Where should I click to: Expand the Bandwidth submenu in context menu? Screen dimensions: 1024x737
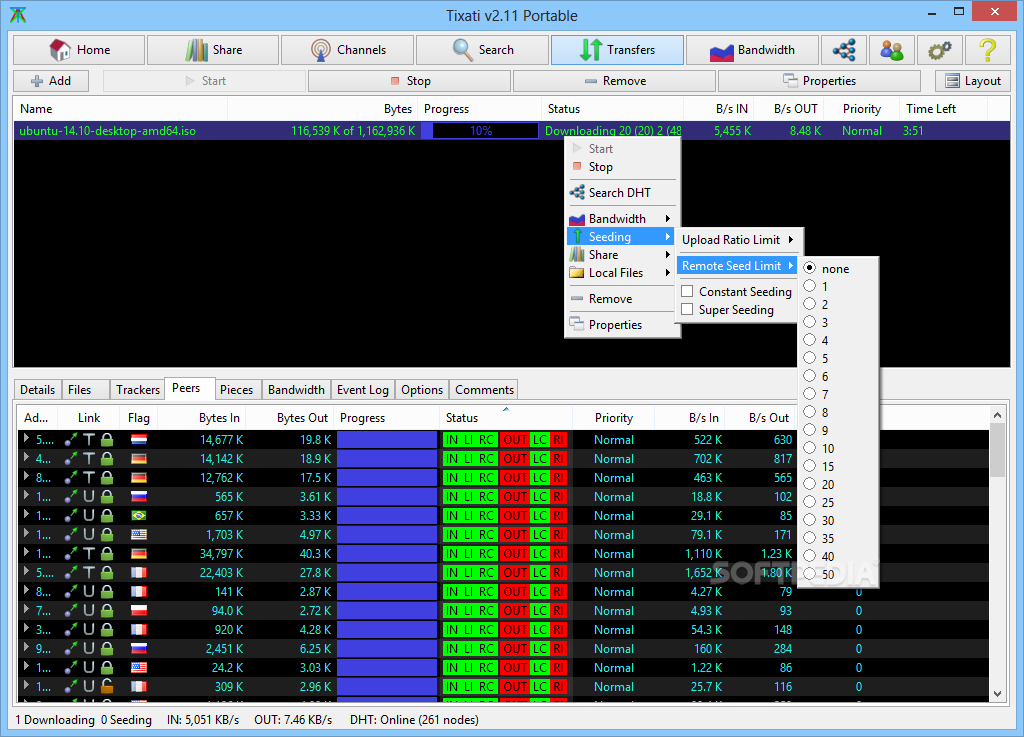click(x=621, y=219)
